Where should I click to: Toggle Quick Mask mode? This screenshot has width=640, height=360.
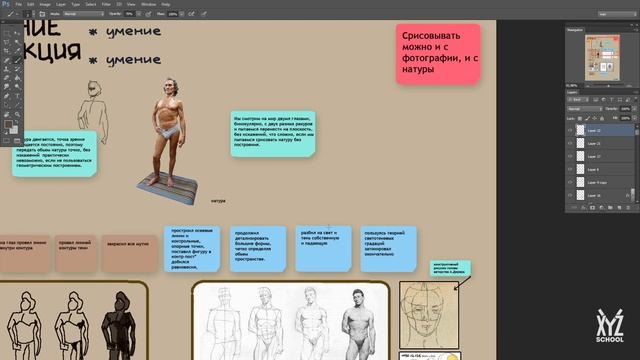[x=7, y=140]
